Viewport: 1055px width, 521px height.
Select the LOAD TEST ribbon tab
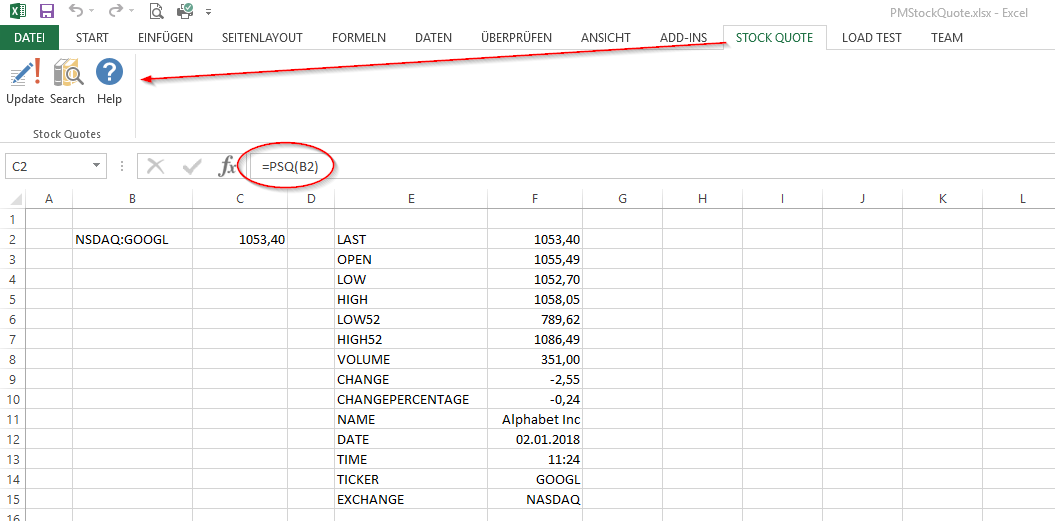[x=871, y=38]
